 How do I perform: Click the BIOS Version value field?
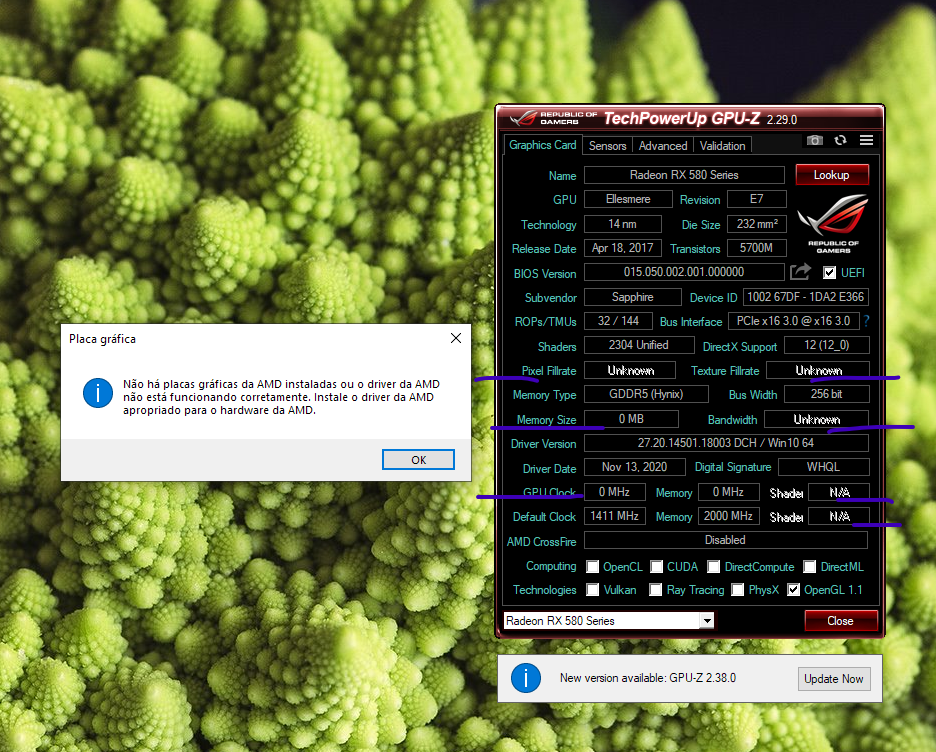coord(684,272)
